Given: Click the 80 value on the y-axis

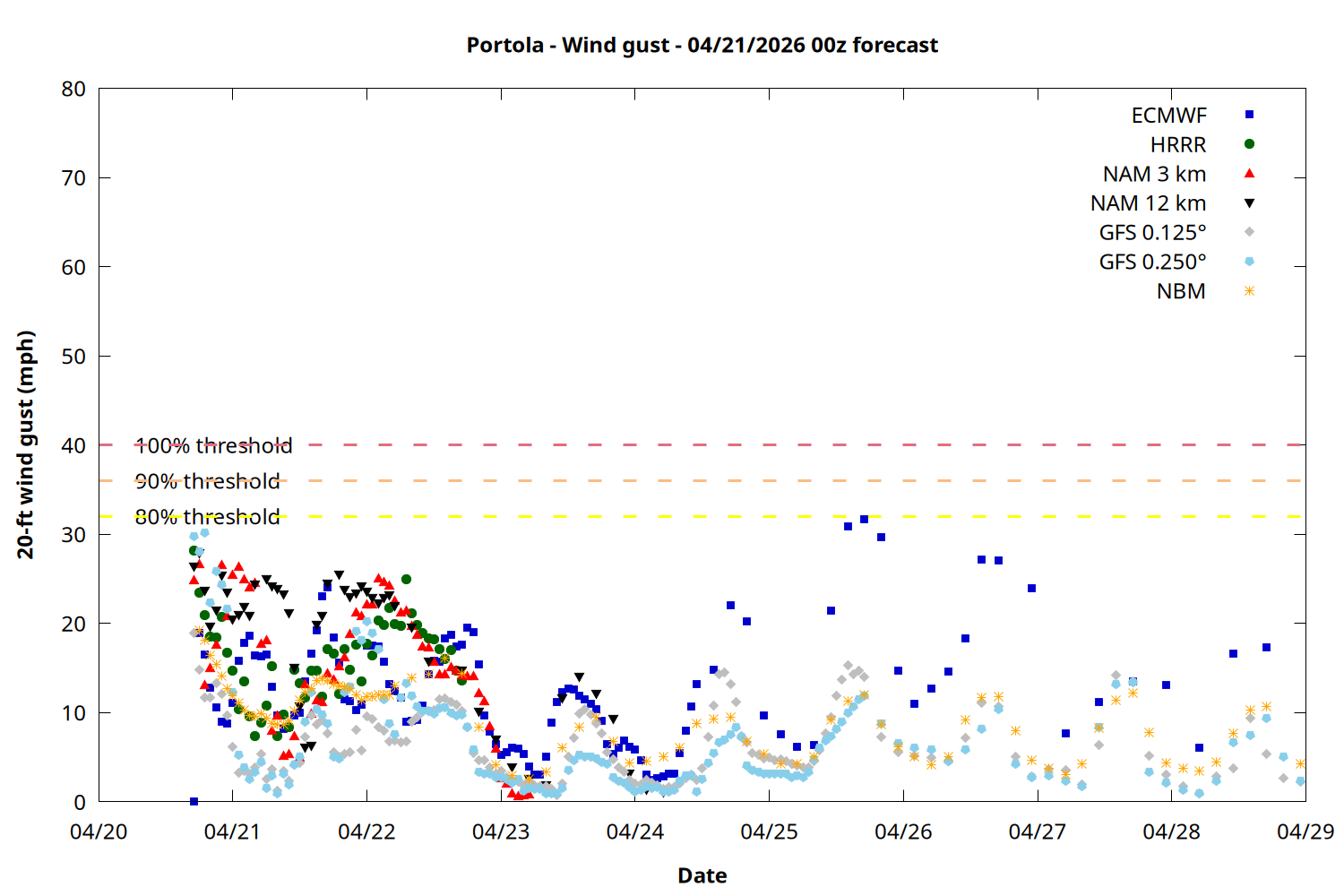Looking at the screenshot, I should pyautogui.click(x=73, y=89).
